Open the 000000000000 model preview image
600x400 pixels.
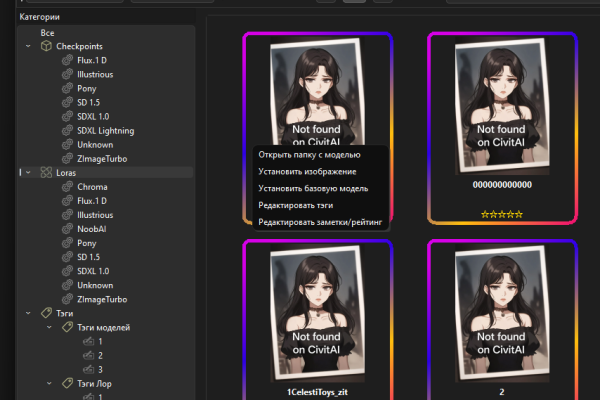tap(502, 106)
